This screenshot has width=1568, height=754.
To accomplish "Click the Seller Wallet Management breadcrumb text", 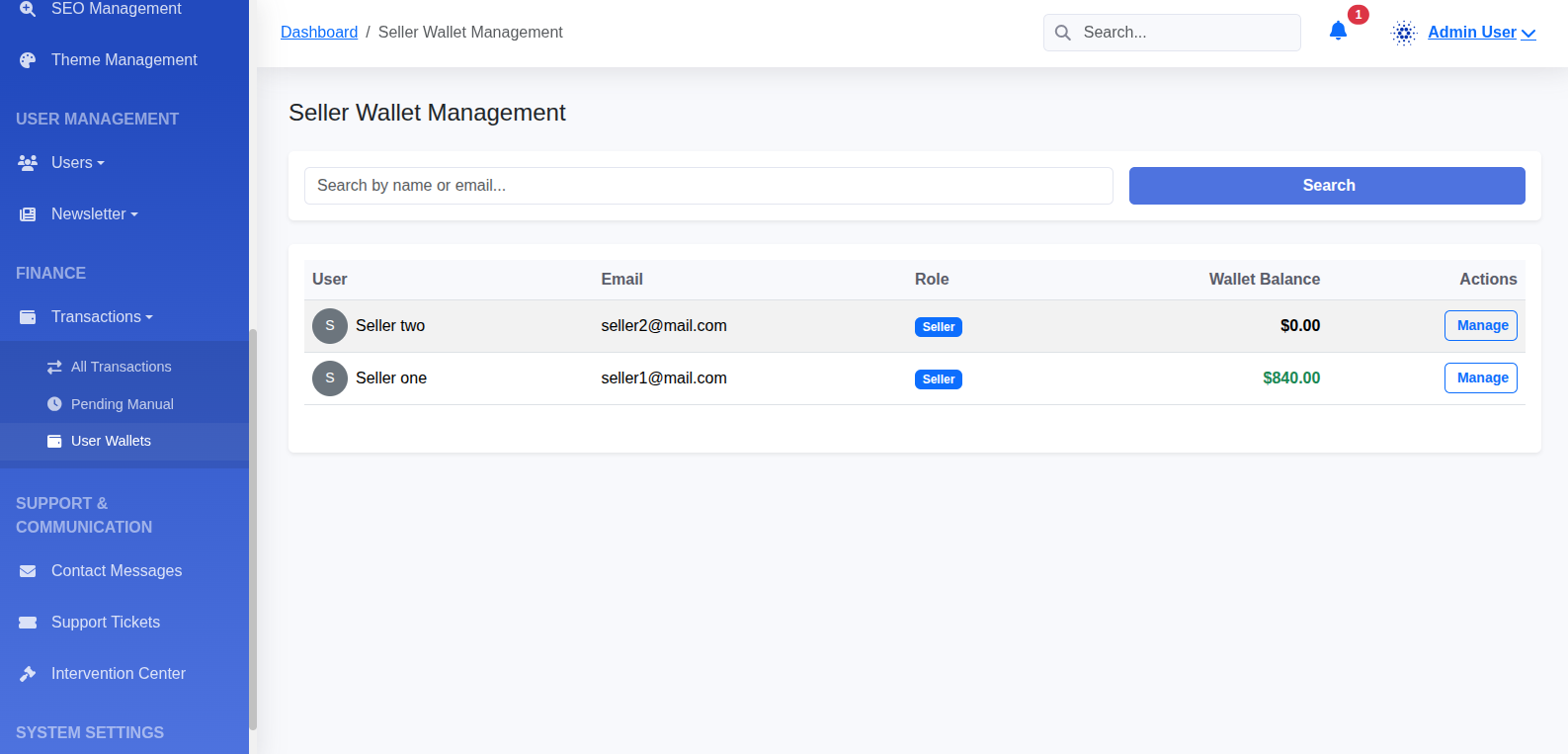I will coord(470,33).
